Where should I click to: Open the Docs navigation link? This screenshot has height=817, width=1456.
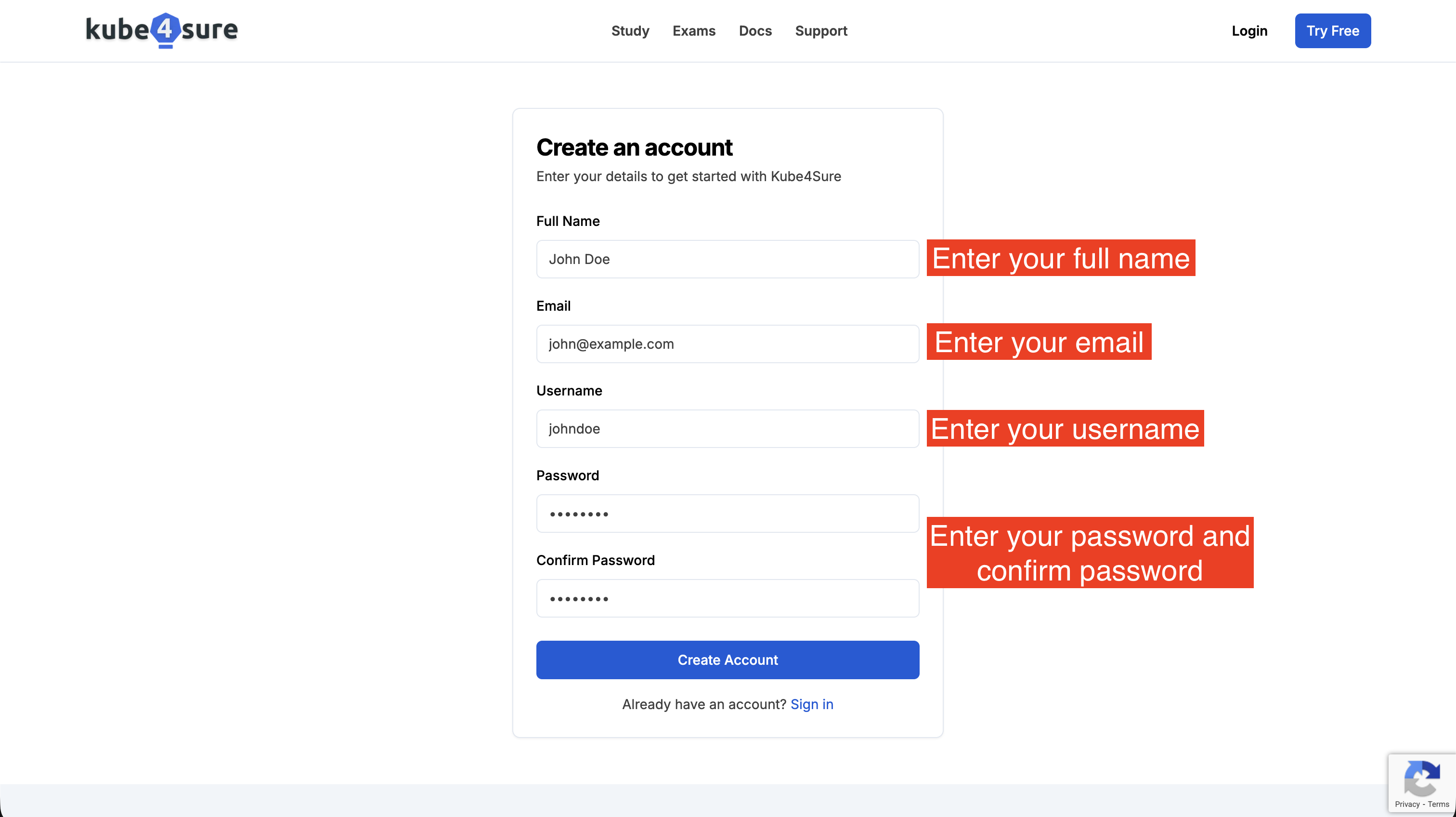(755, 30)
